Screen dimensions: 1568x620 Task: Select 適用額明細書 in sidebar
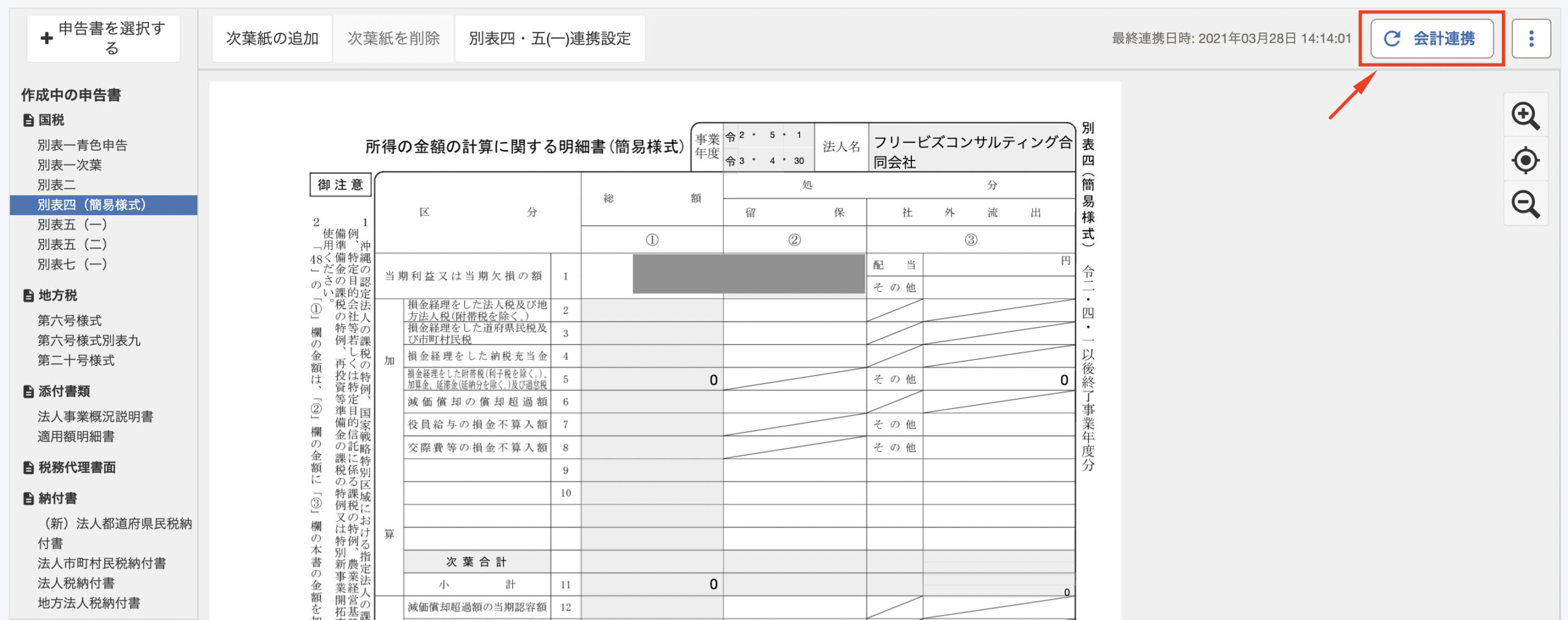pyautogui.click(x=76, y=436)
